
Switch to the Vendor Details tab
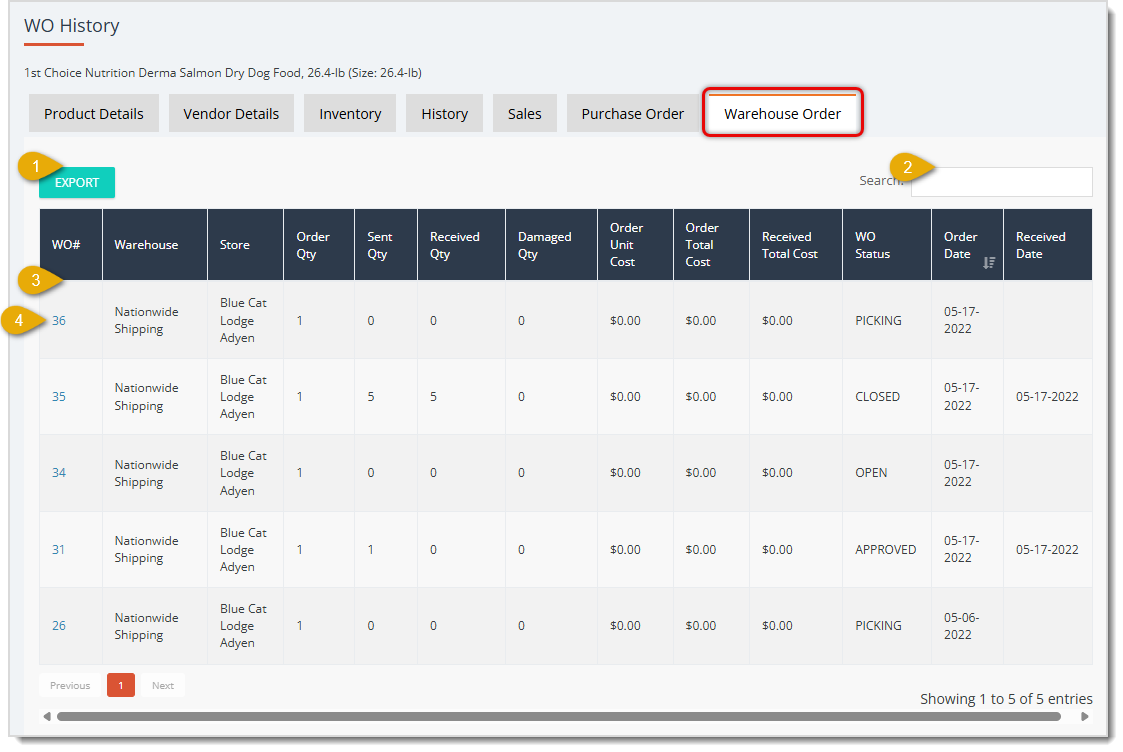(231, 114)
